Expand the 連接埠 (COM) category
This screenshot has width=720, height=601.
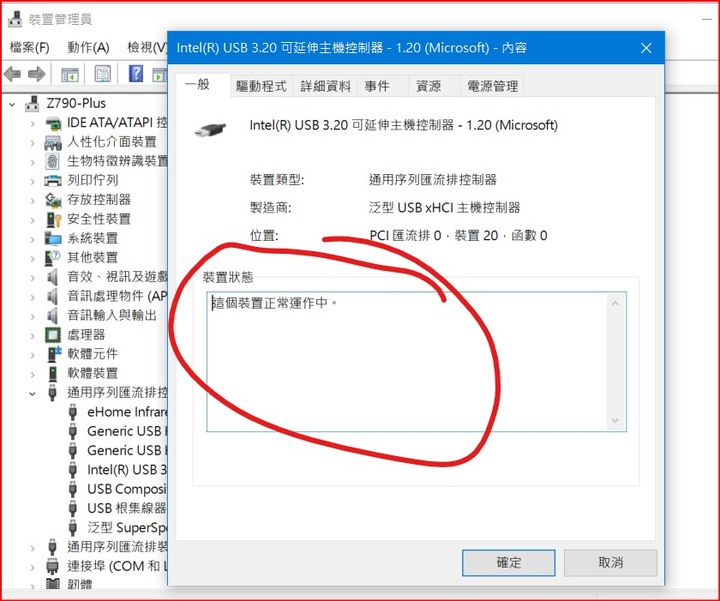[32, 567]
